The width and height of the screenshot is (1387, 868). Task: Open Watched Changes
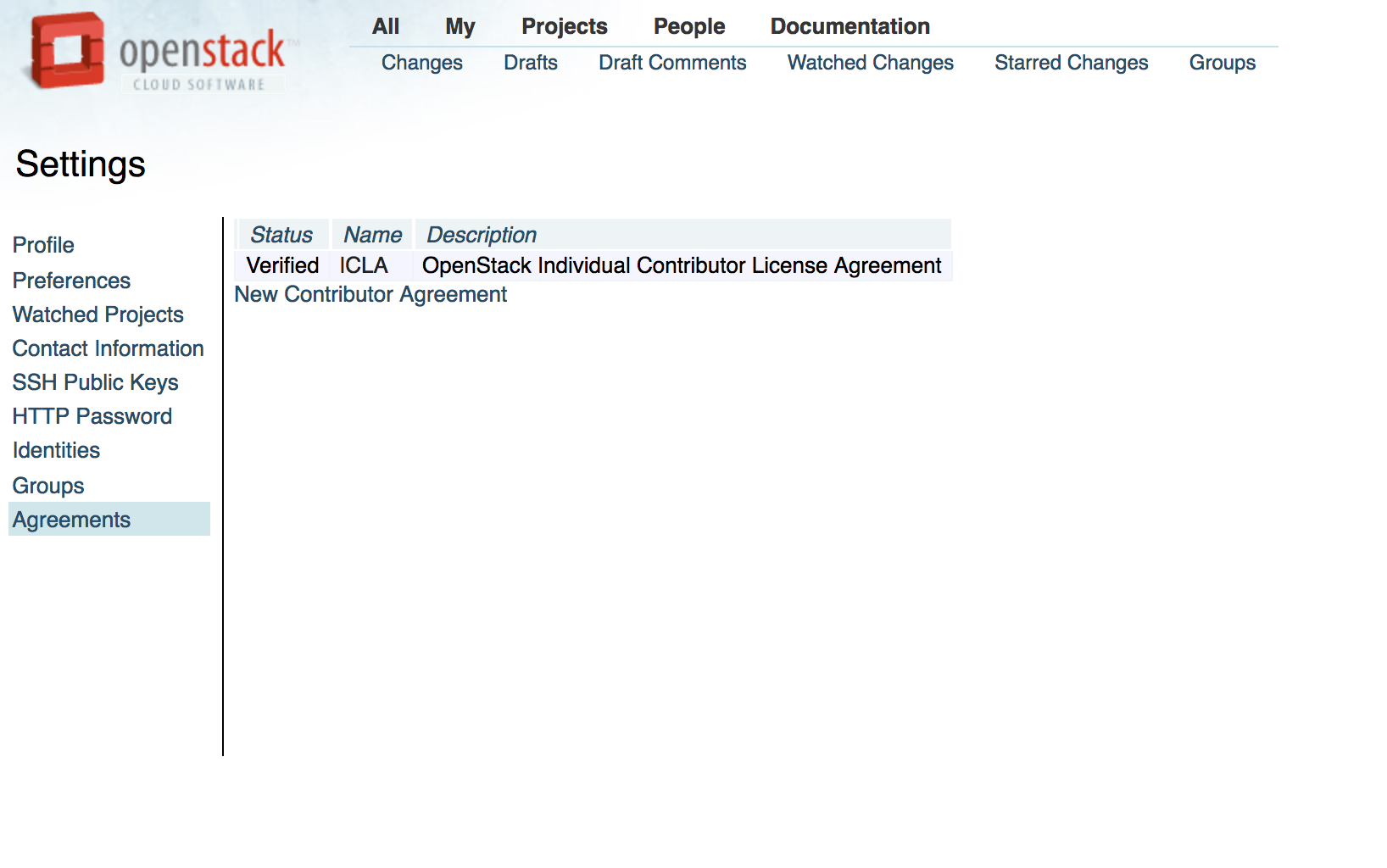coord(871,63)
